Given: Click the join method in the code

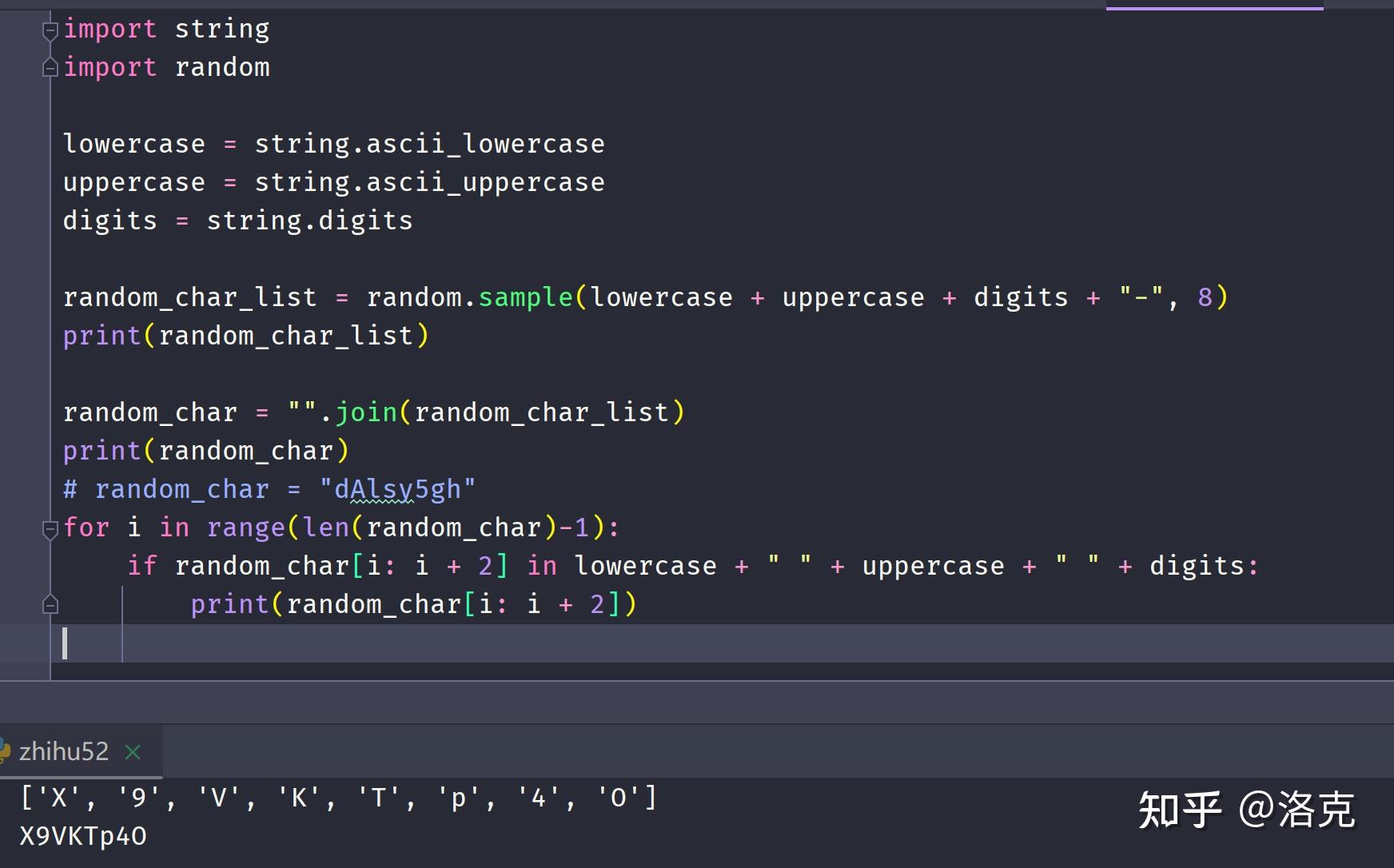Looking at the screenshot, I should pyautogui.click(x=367, y=412).
